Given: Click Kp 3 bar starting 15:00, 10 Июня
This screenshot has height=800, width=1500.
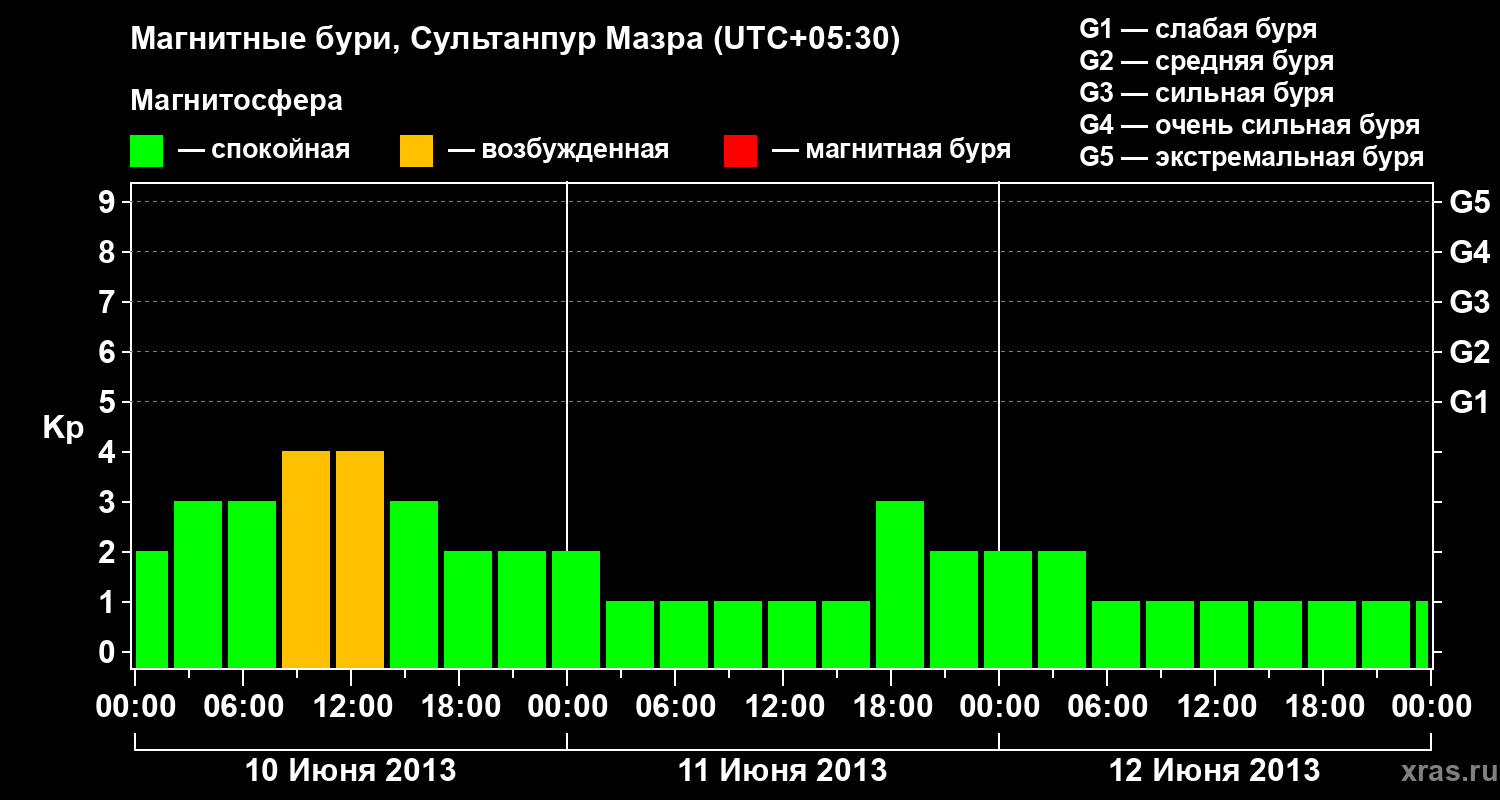Looking at the screenshot, I should (x=414, y=585).
